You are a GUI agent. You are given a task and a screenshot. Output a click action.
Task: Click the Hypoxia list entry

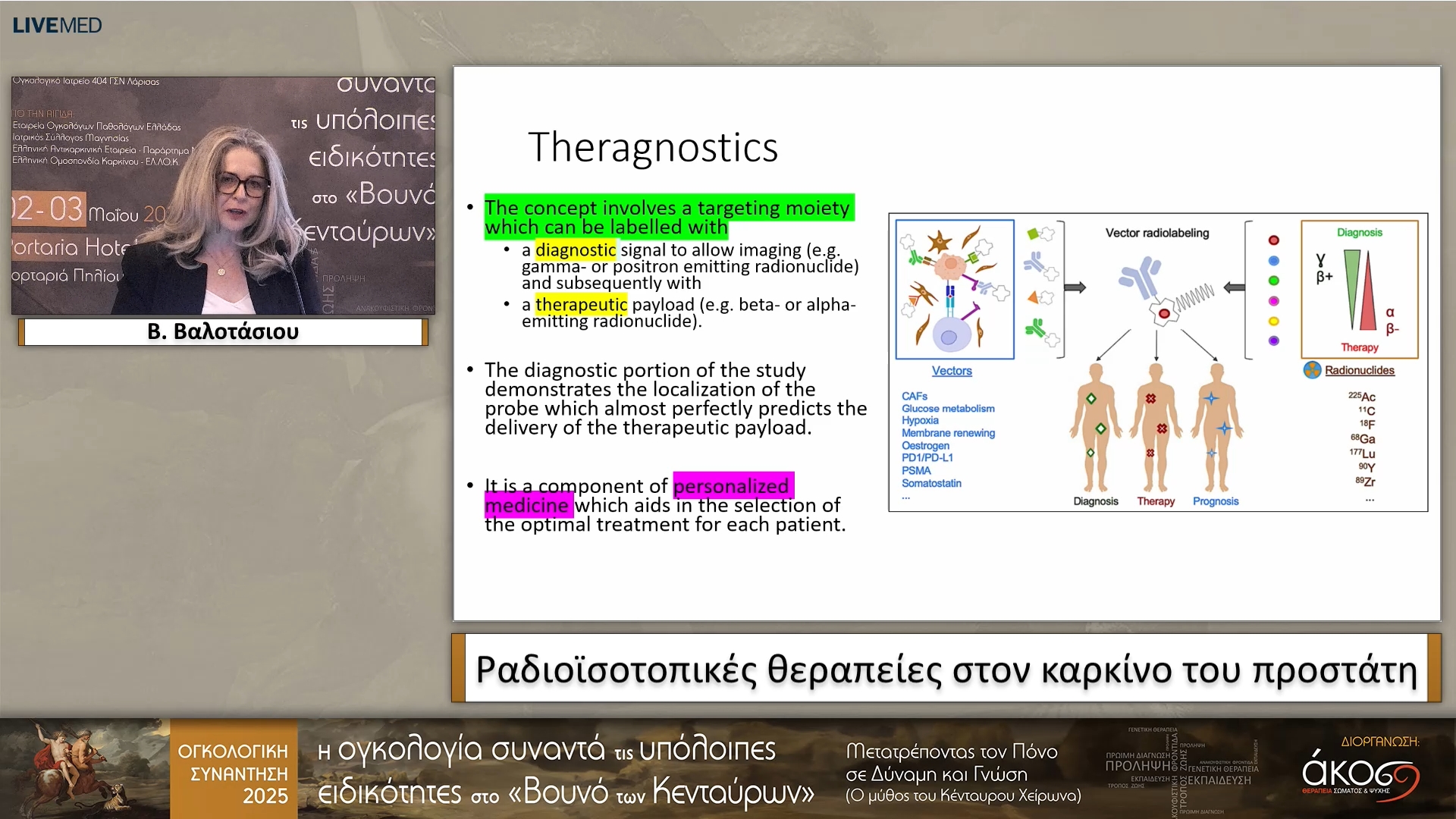(x=920, y=420)
